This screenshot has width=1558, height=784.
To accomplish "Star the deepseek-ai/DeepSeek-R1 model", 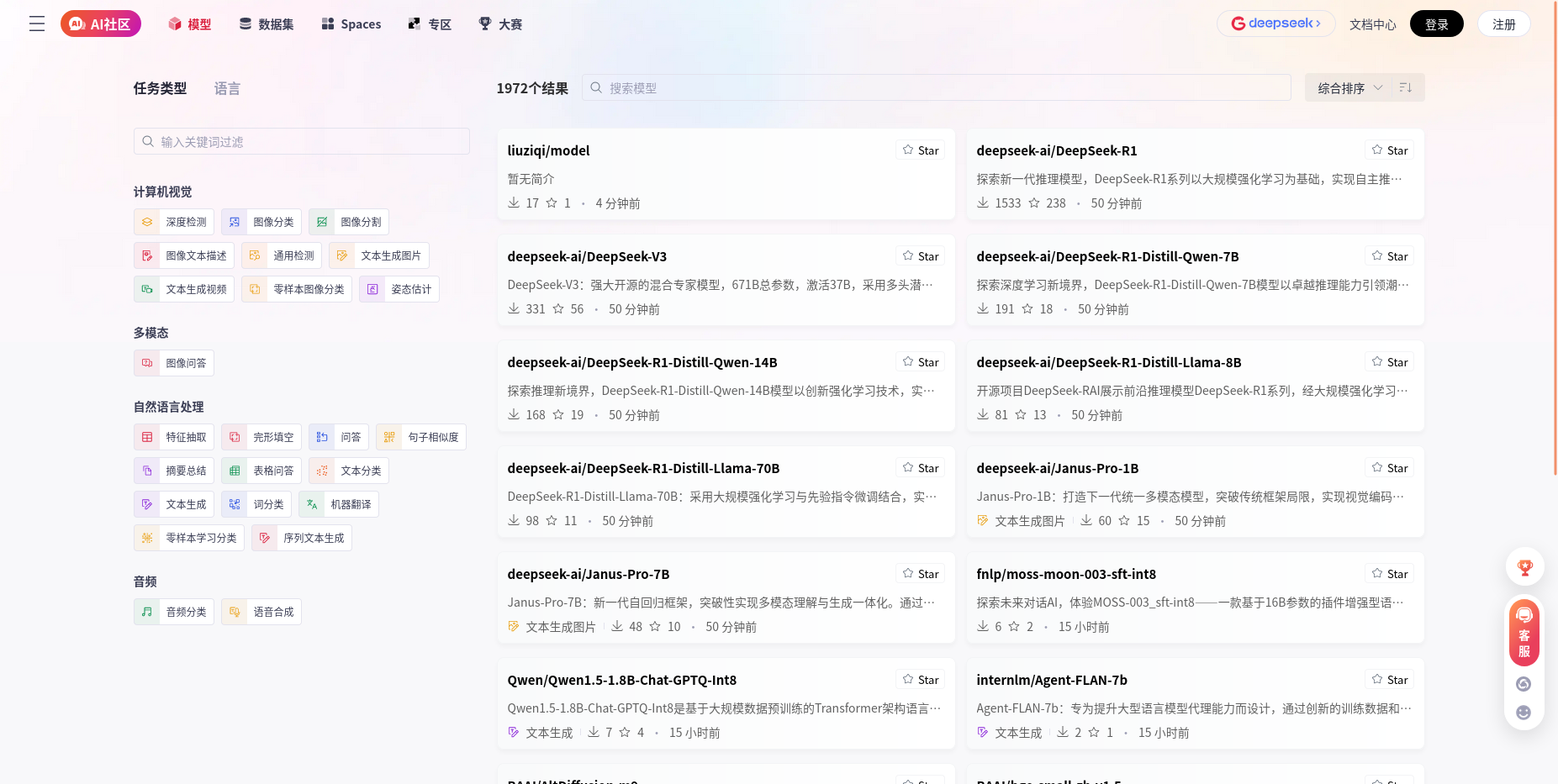I will (1390, 150).
